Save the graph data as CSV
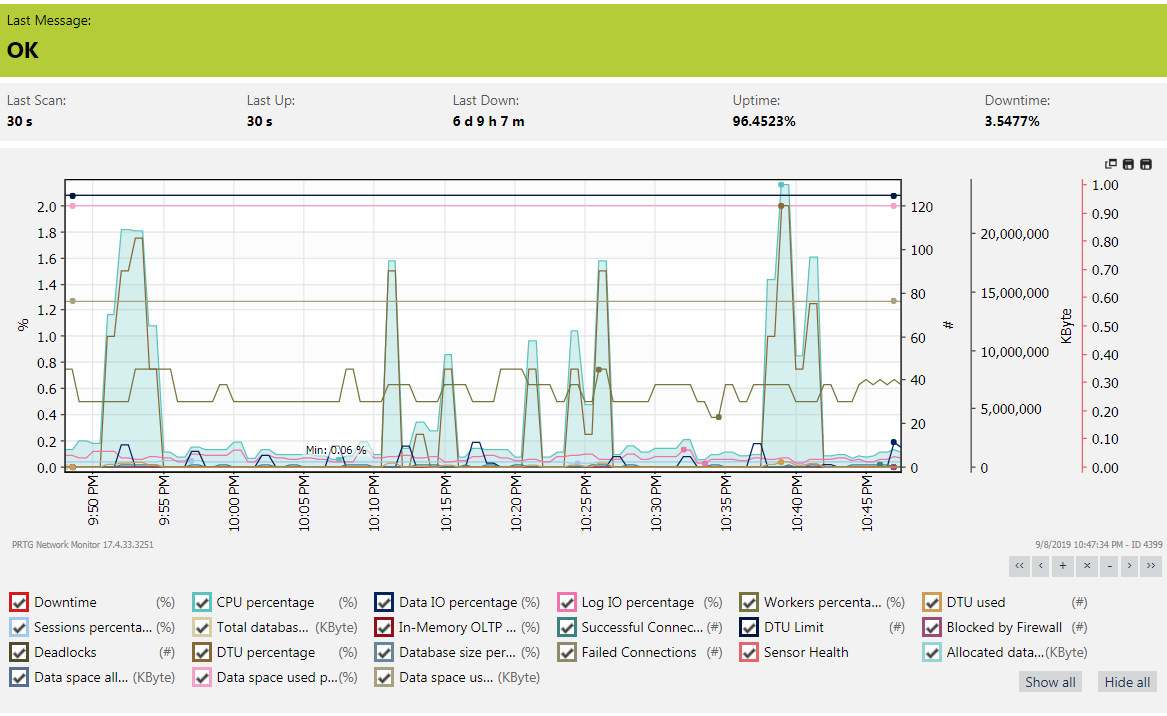Viewport: 1167px width, 716px height. (1146, 164)
